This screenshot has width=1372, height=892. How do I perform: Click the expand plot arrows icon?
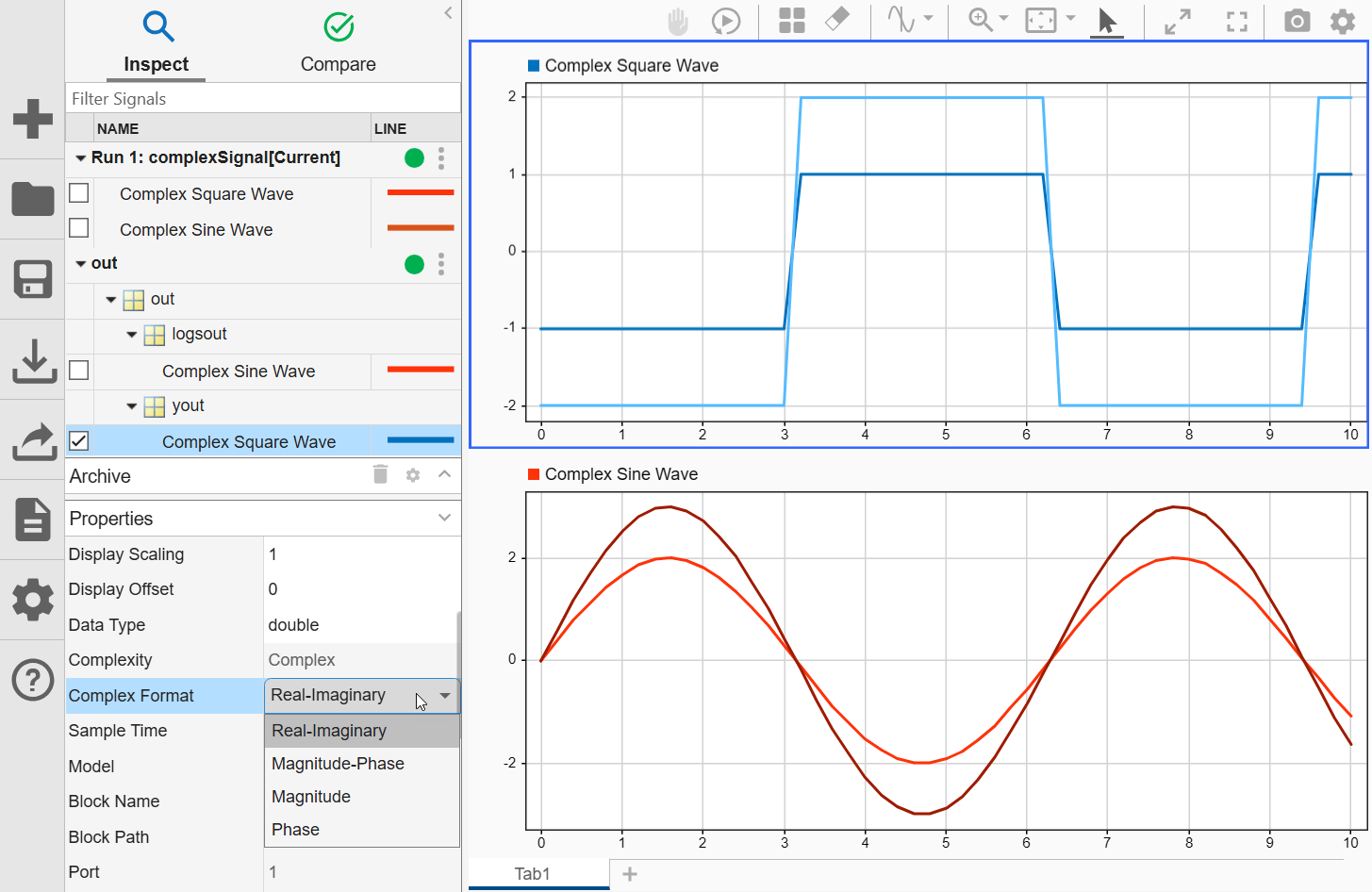pos(1178,22)
